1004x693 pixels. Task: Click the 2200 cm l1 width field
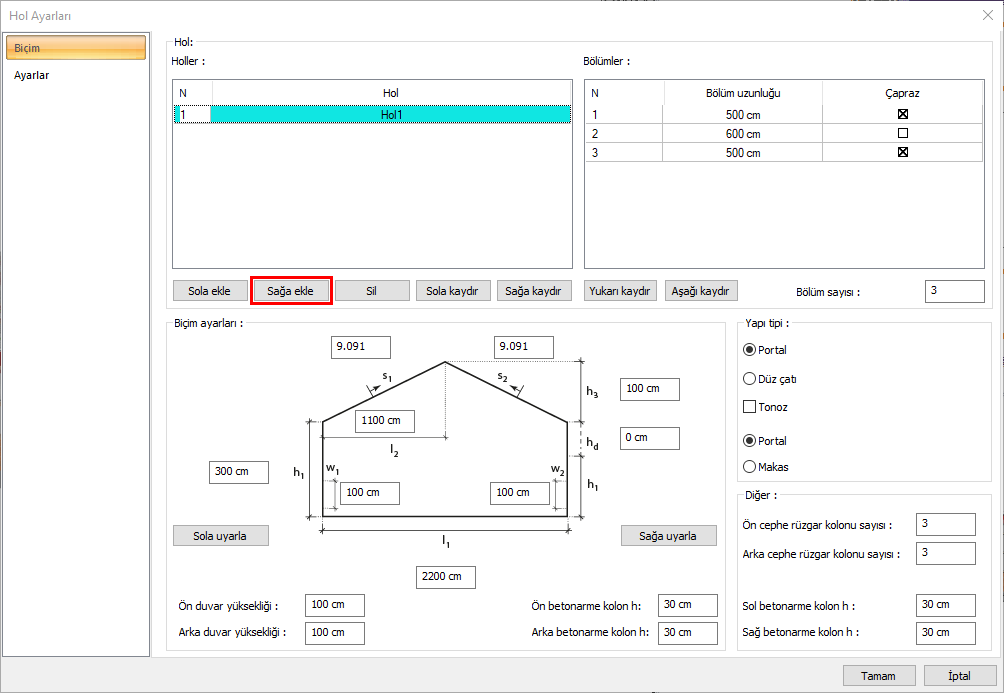click(x=446, y=577)
